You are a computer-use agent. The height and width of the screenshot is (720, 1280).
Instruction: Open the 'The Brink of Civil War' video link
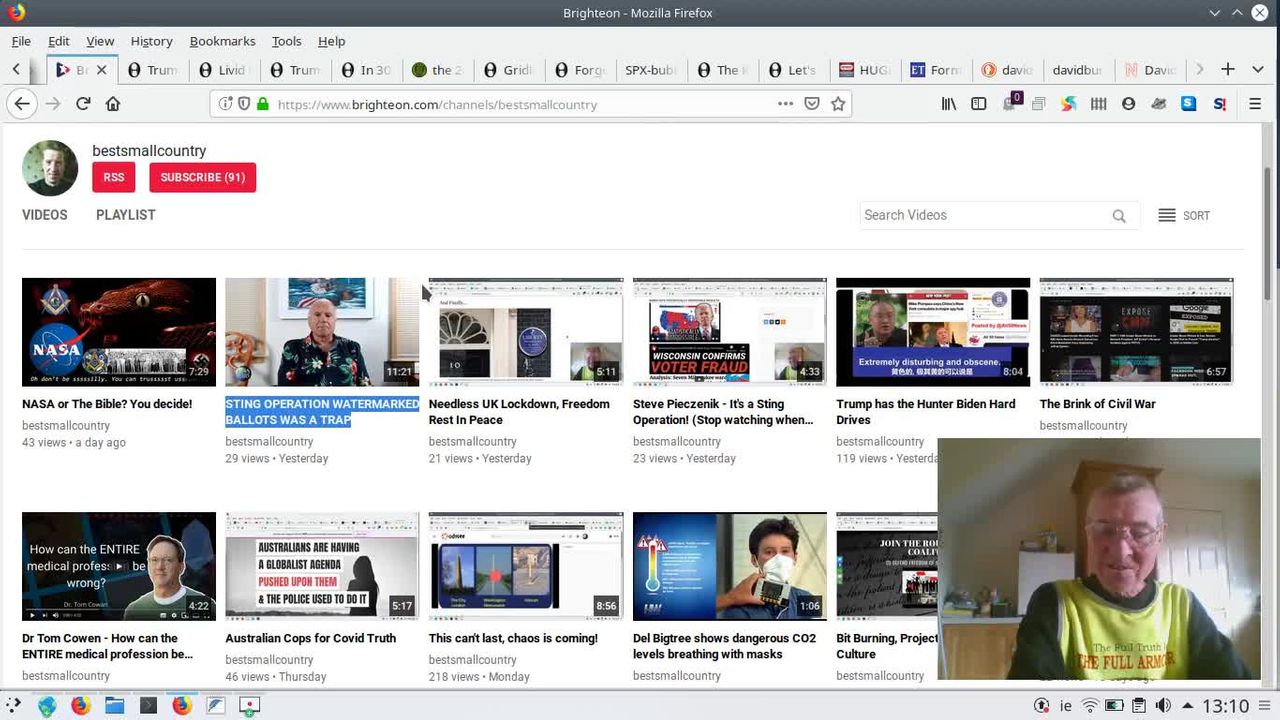(x=1097, y=404)
